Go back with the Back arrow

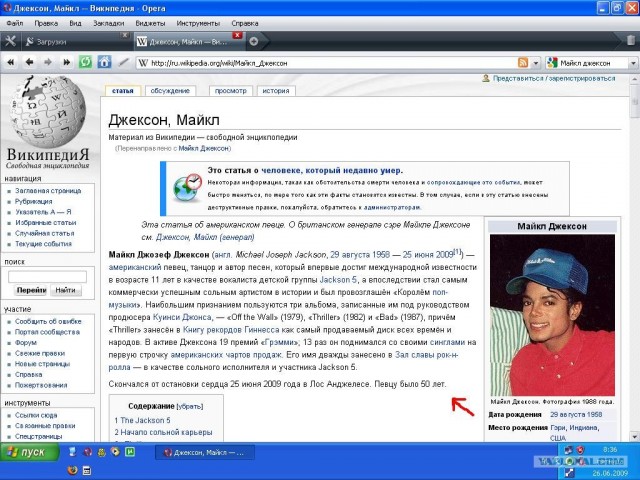point(29,62)
